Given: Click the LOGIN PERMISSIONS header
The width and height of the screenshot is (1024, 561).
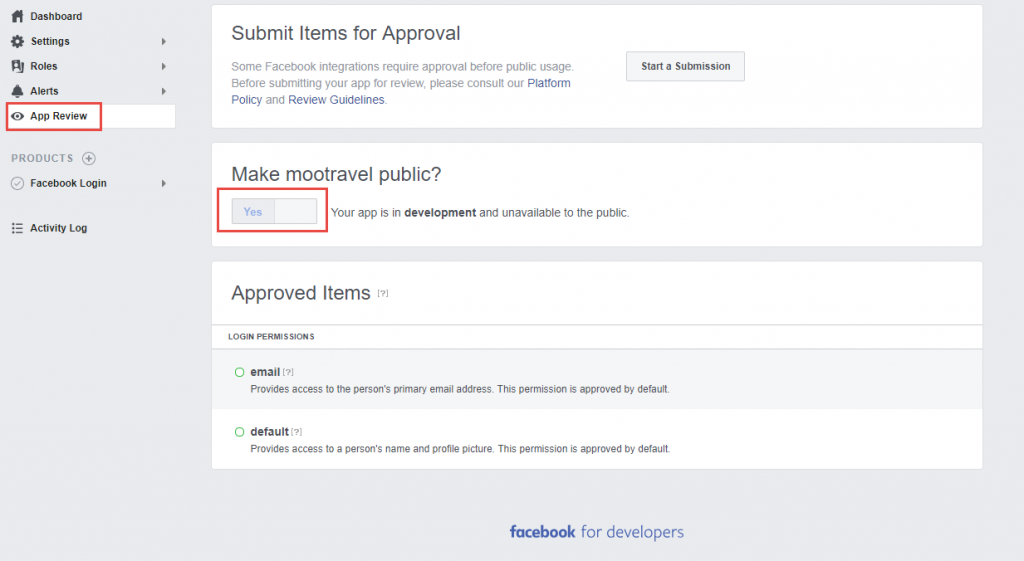Looking at the screenshot, I should [271, 336].
